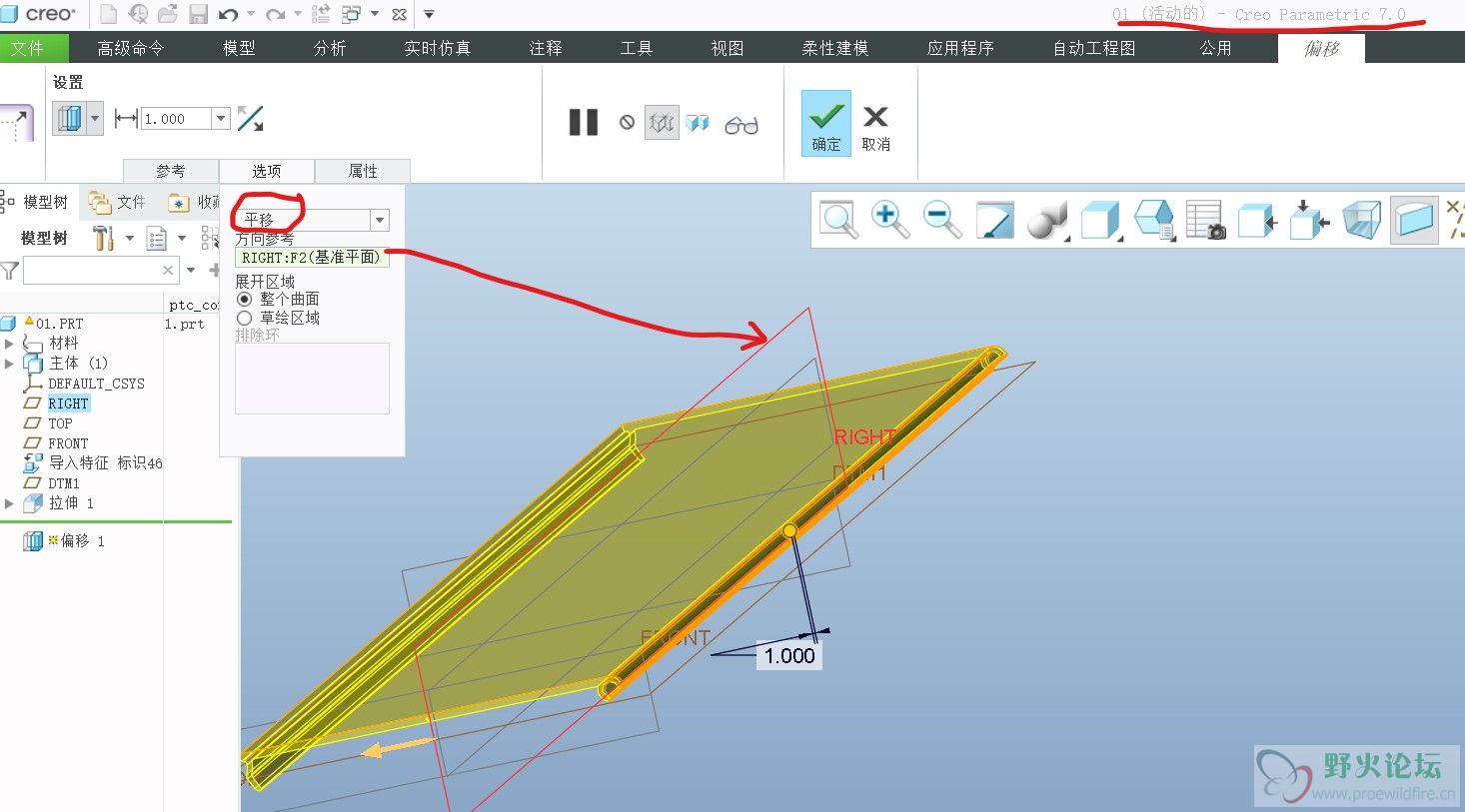Open tree settings hammer icon
The width and height of the screenshot is (1465, 812).
click(x=104, y=238)
